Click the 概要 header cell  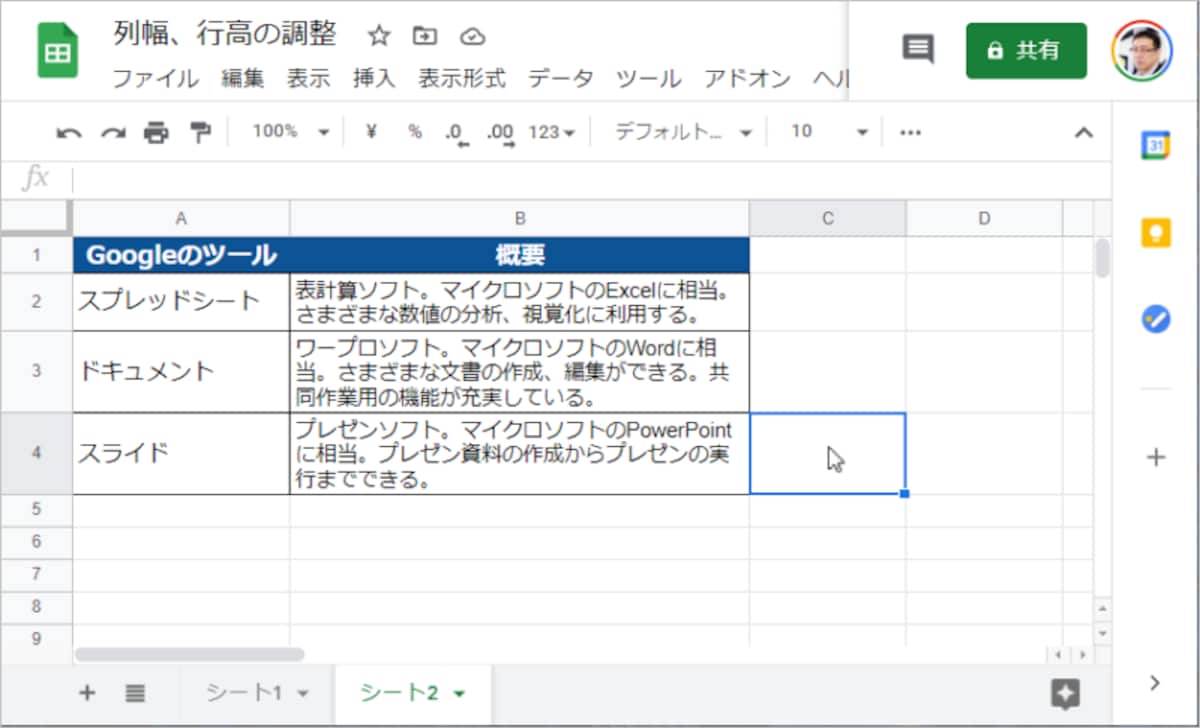click(x=520, y=255)
